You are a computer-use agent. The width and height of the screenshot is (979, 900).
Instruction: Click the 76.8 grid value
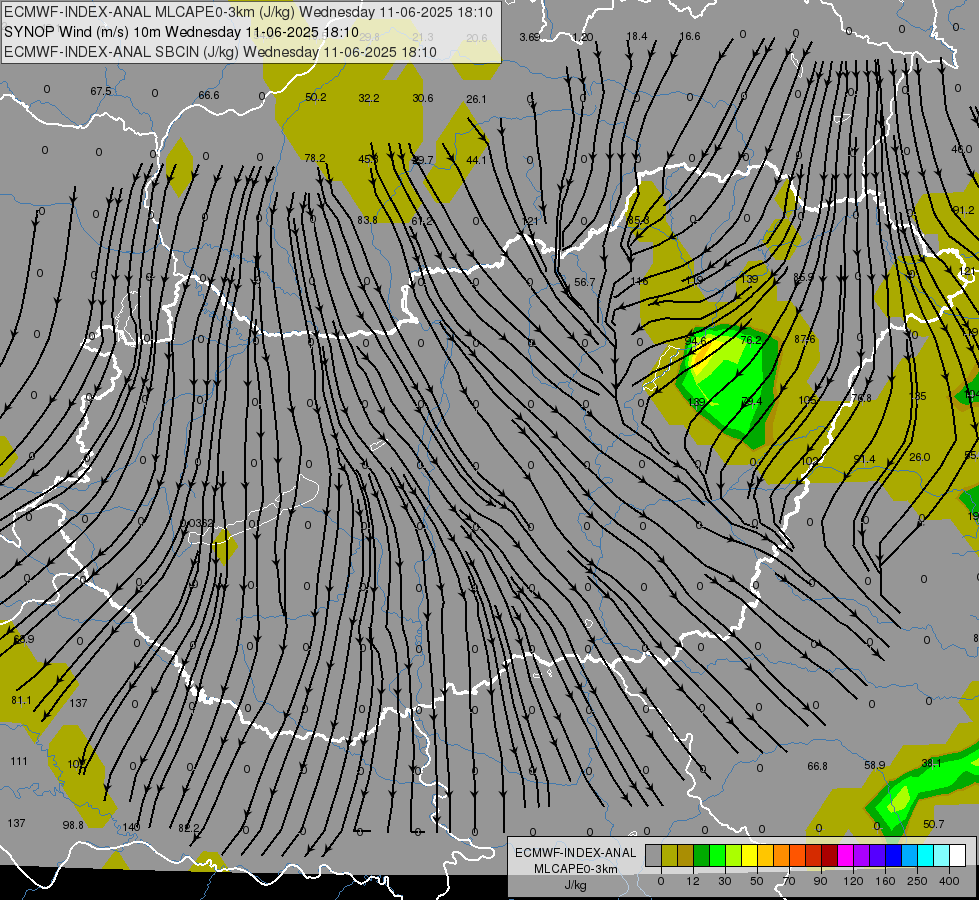862,398
